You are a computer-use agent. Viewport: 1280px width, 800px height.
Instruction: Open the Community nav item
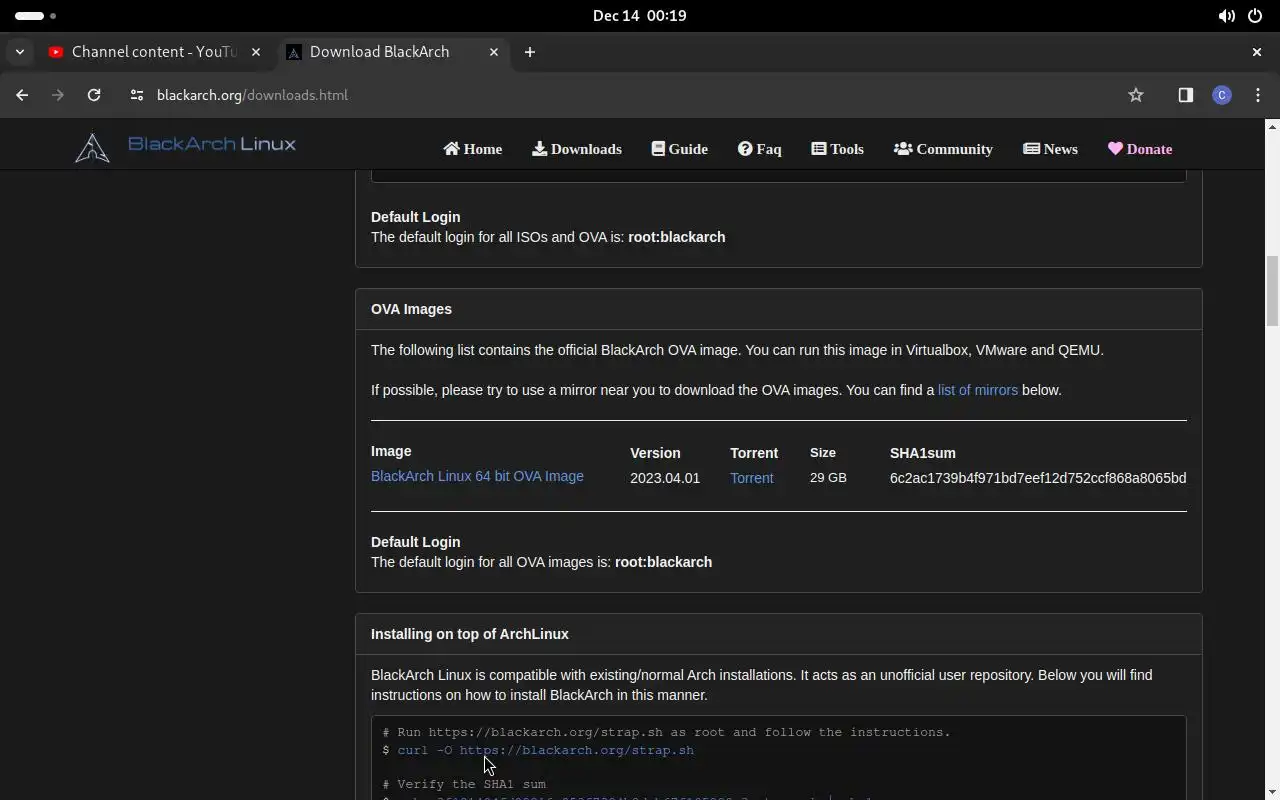943,149
